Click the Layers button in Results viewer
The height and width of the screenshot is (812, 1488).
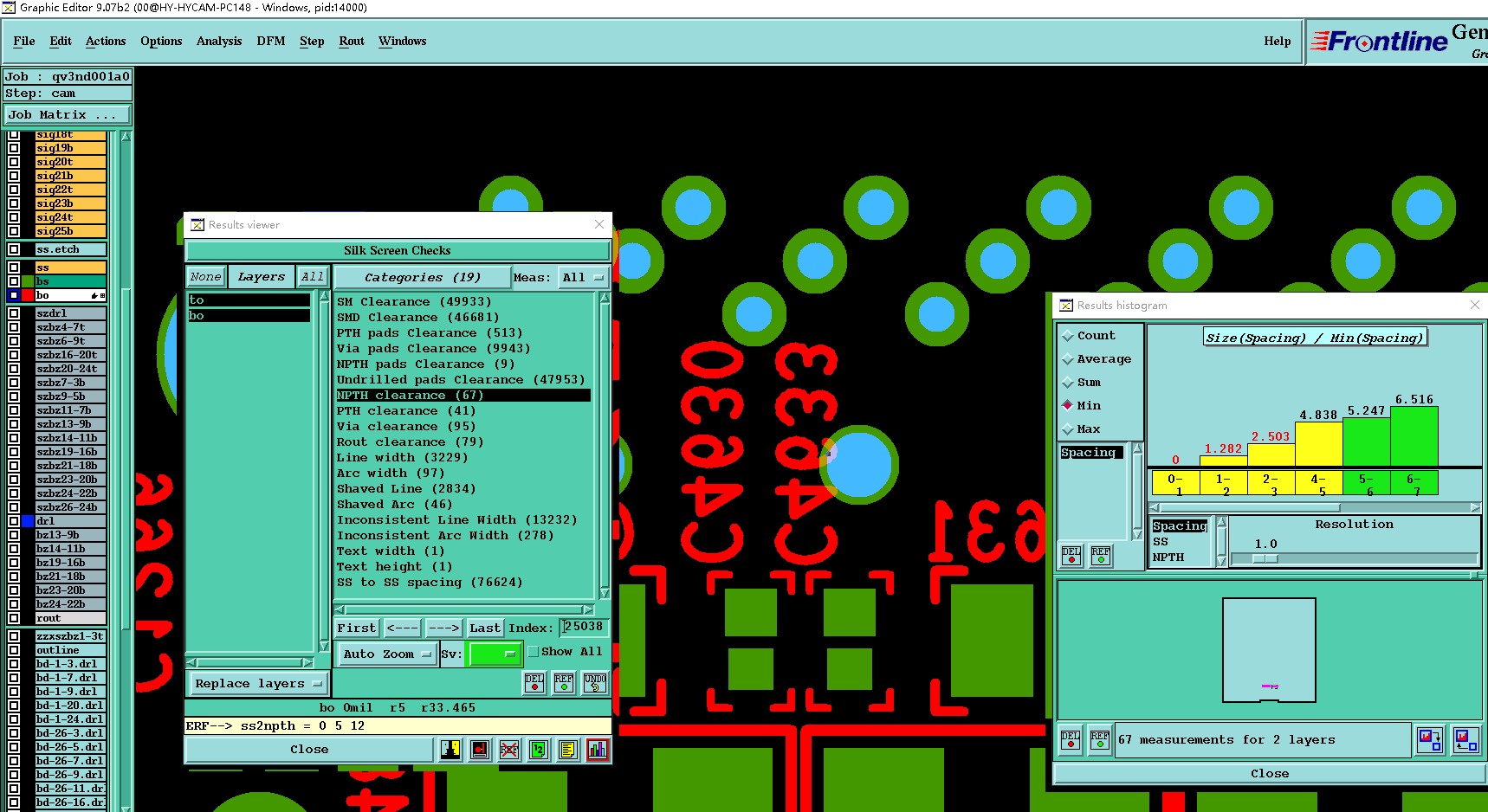point(262,277)
